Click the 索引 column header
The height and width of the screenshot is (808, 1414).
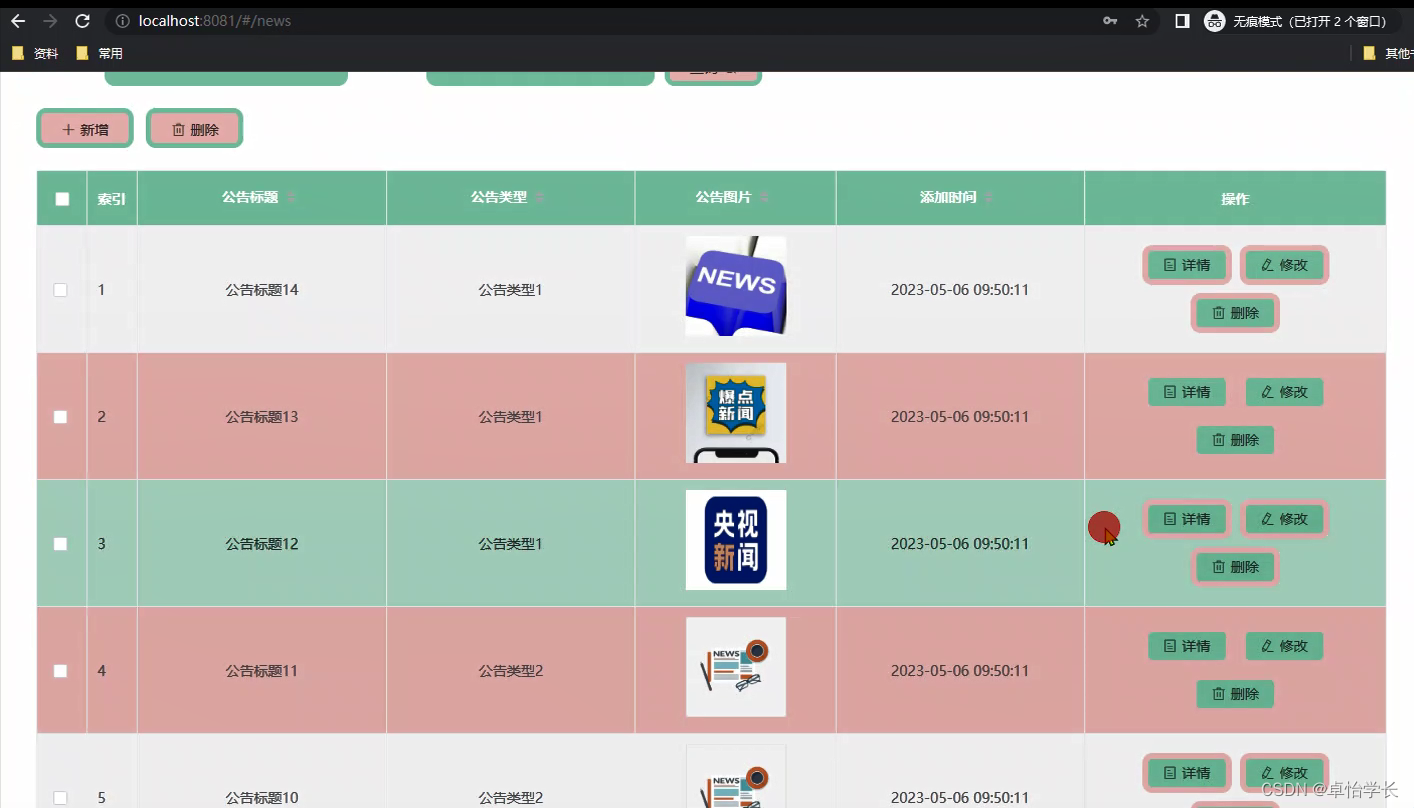pos(111,199)
